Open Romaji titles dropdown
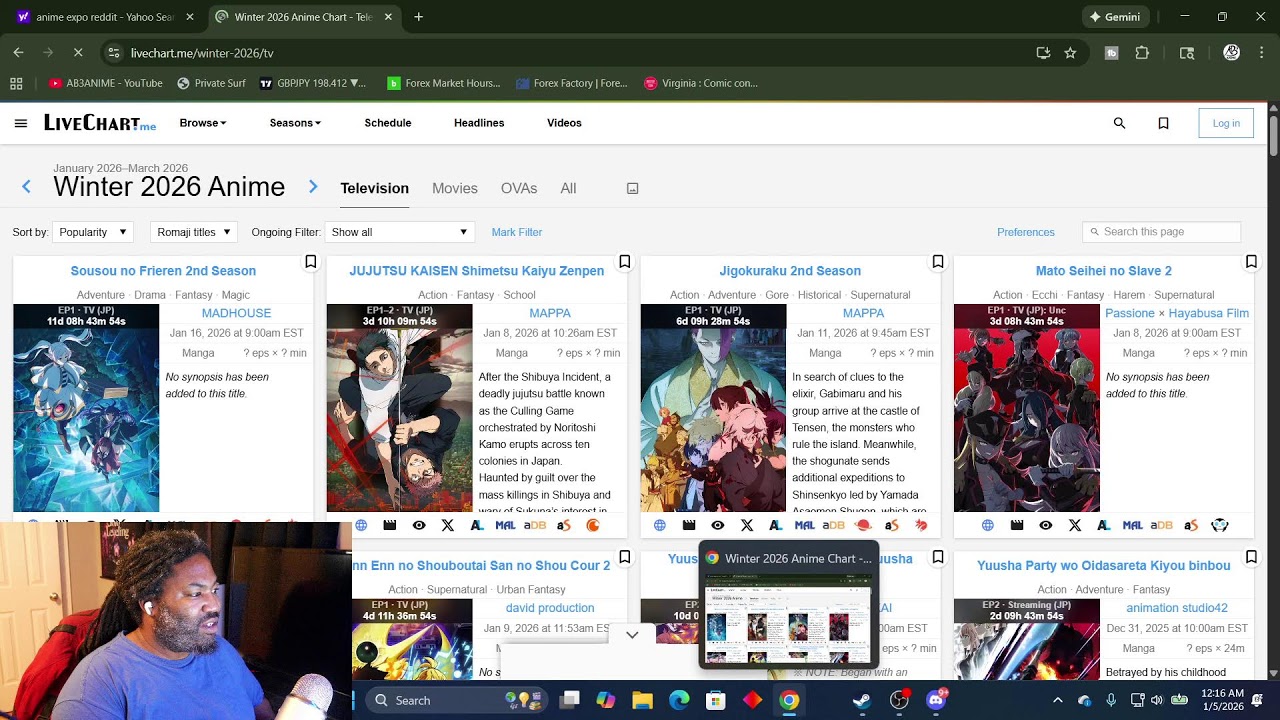The image size is (1280, 720). click(x=194, y=232)
